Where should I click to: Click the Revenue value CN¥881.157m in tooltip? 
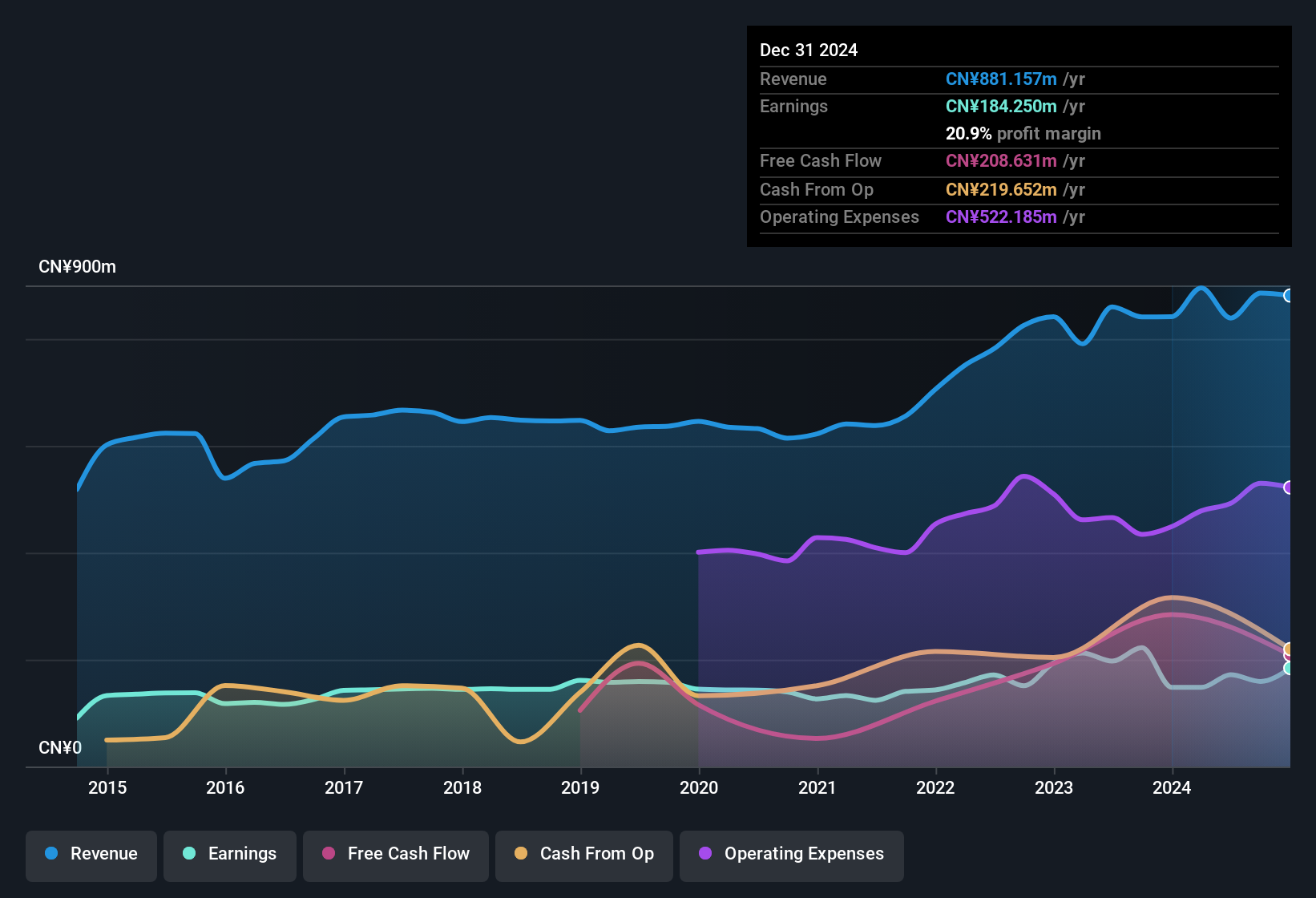[x=1001, y=79]
